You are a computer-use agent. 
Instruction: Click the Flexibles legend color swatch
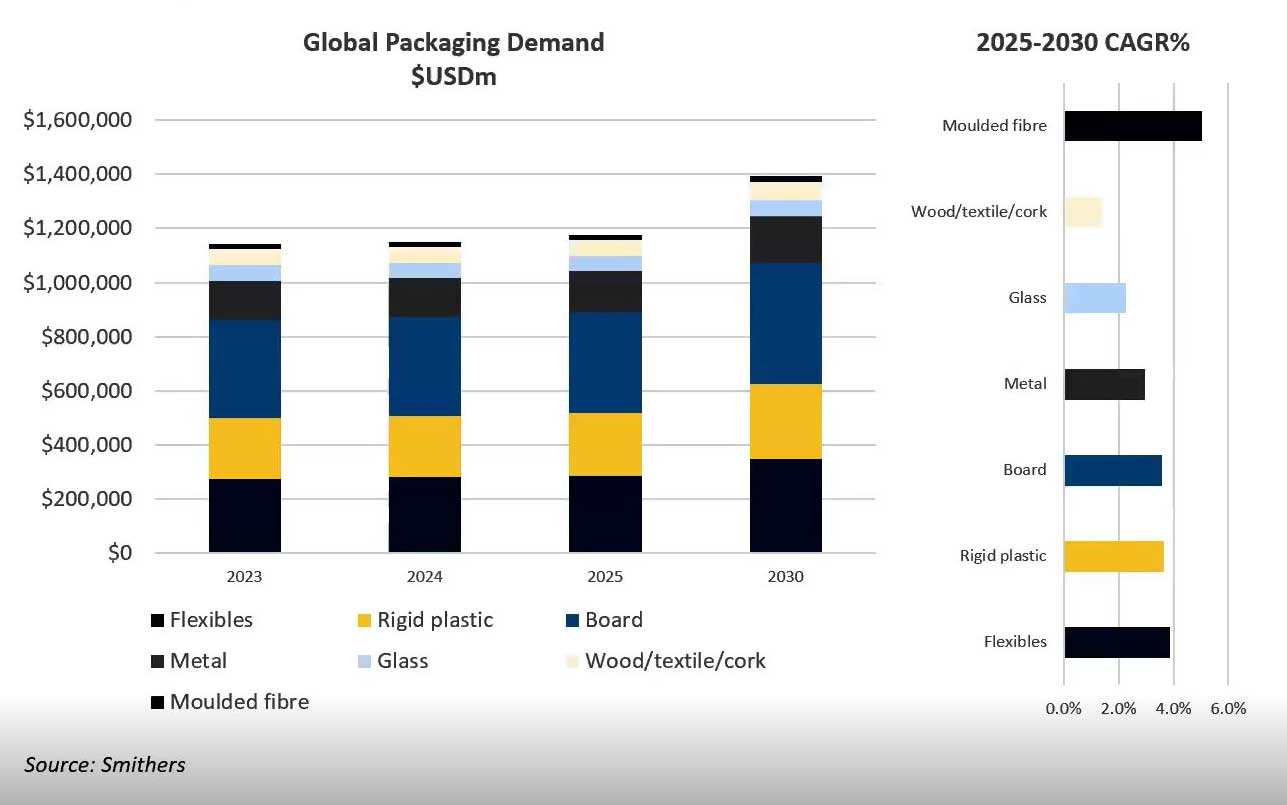(x=157, y=621)
